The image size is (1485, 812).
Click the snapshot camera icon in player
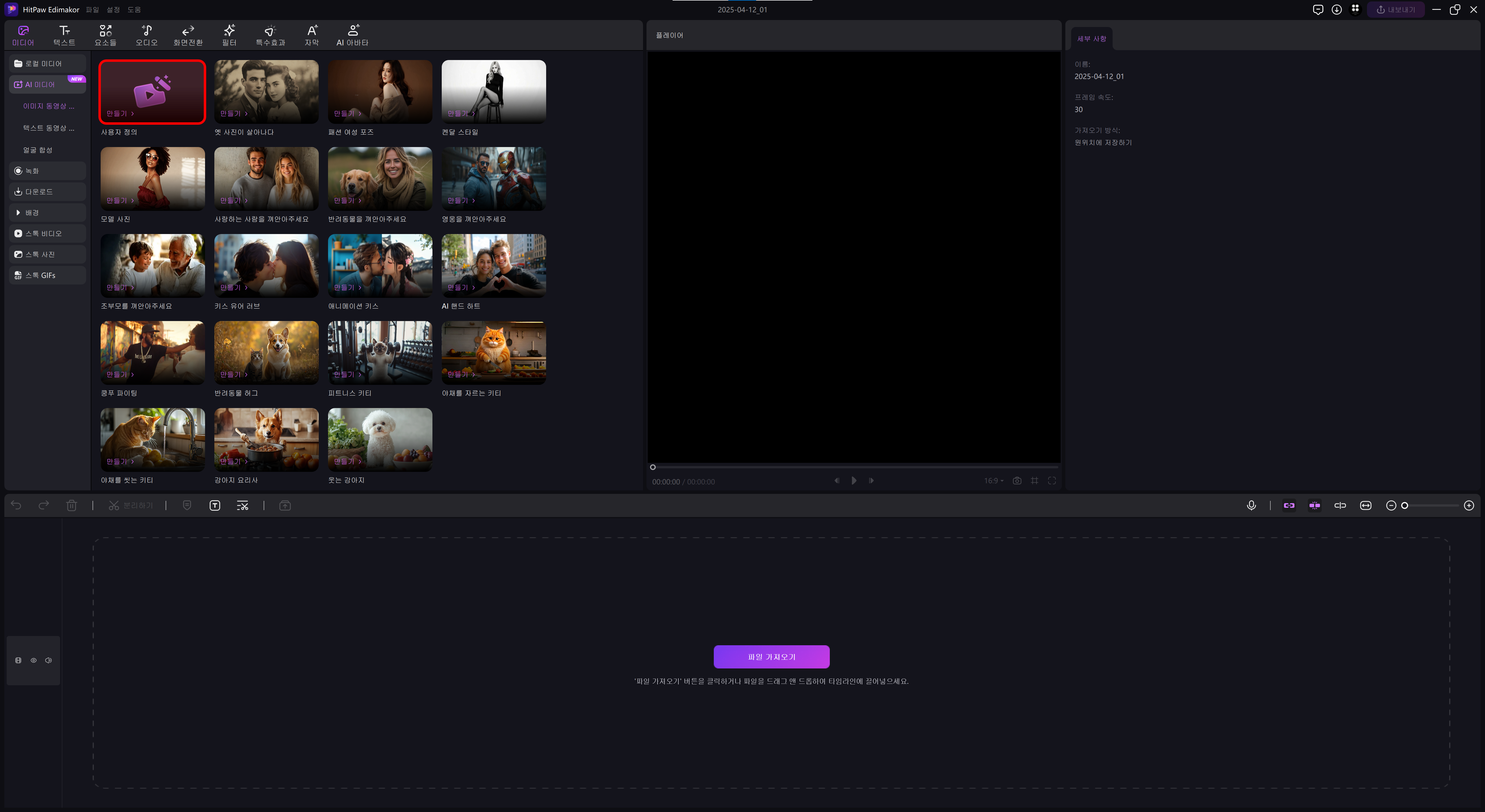pos(1017,481)
